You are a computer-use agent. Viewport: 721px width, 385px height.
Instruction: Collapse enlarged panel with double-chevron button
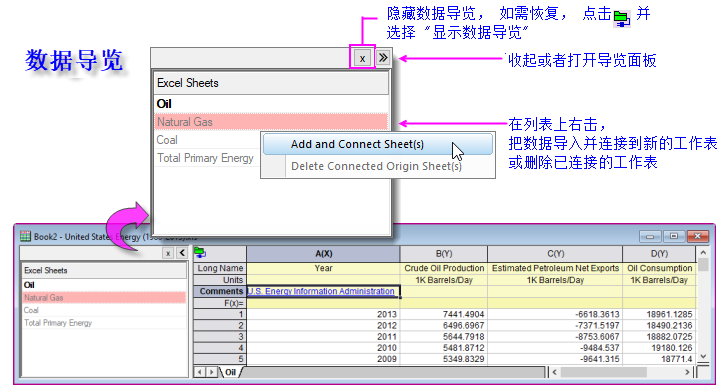383,58
